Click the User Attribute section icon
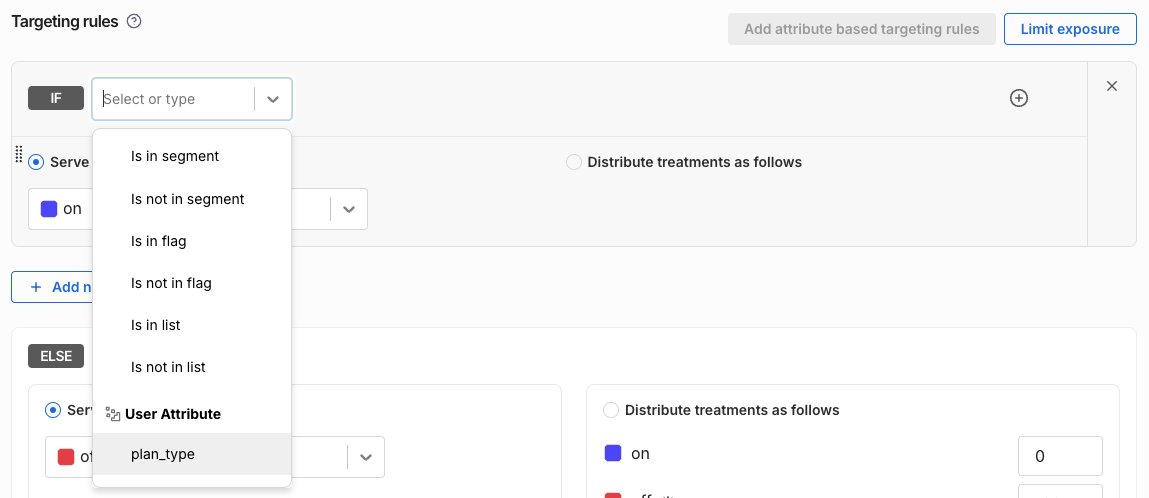 point(113,414)
